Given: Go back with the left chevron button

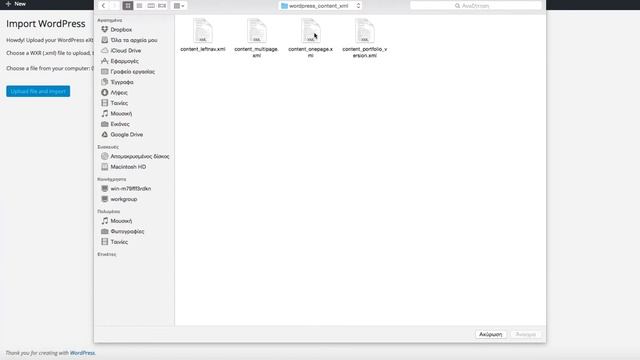Looking at the screenshot, I should point(103,6).
